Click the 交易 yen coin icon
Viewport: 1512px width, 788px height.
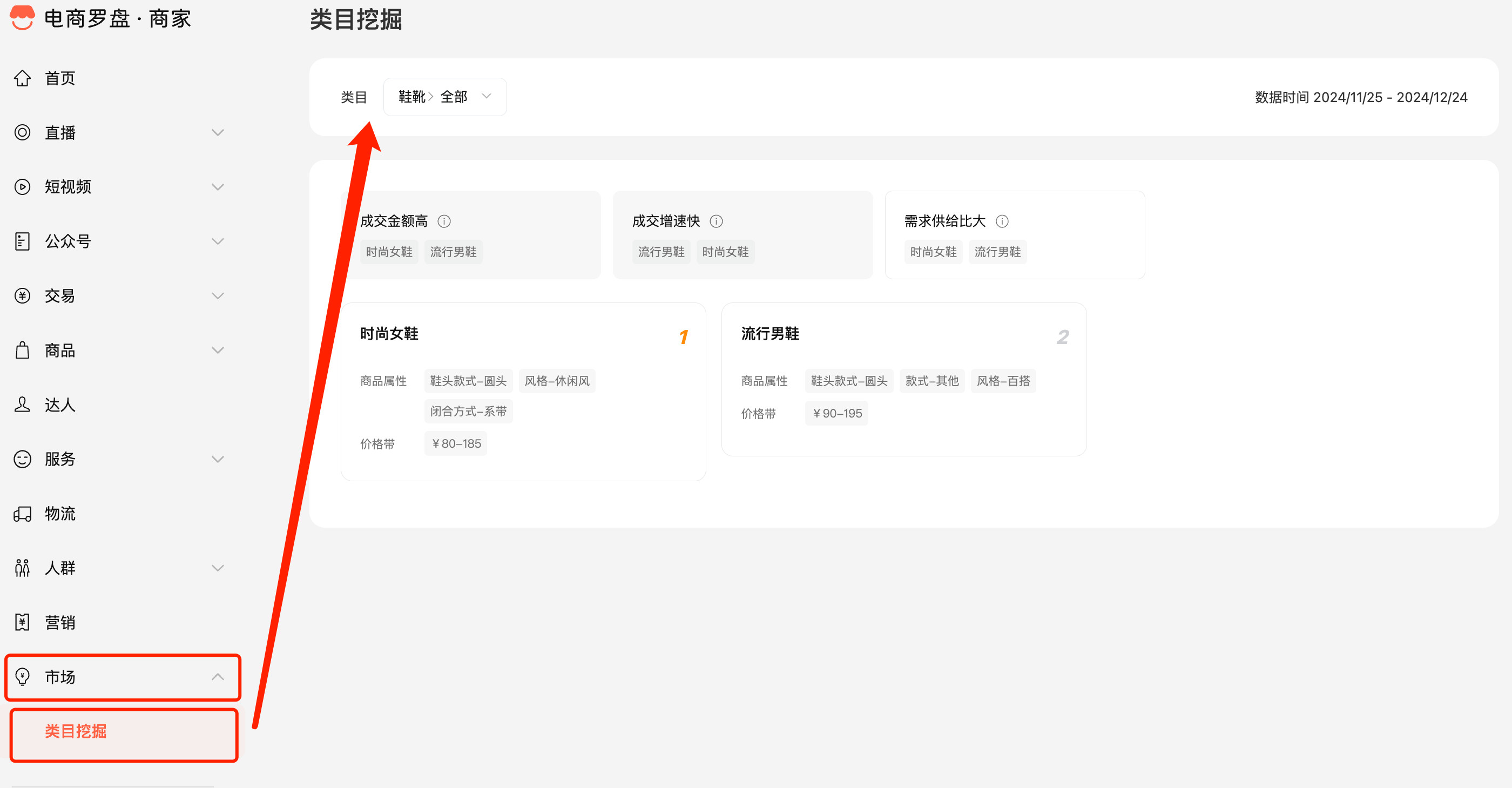(x=22, y=295)
